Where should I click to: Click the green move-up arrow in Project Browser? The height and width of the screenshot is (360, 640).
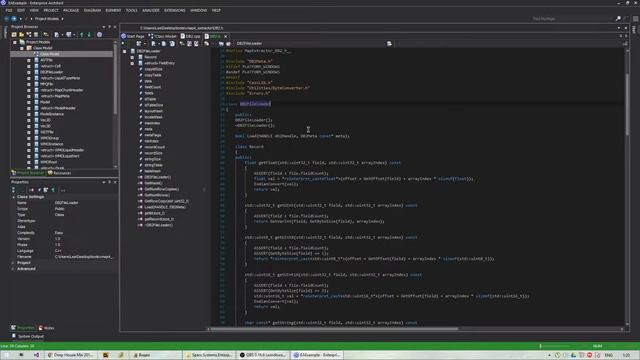82,35
